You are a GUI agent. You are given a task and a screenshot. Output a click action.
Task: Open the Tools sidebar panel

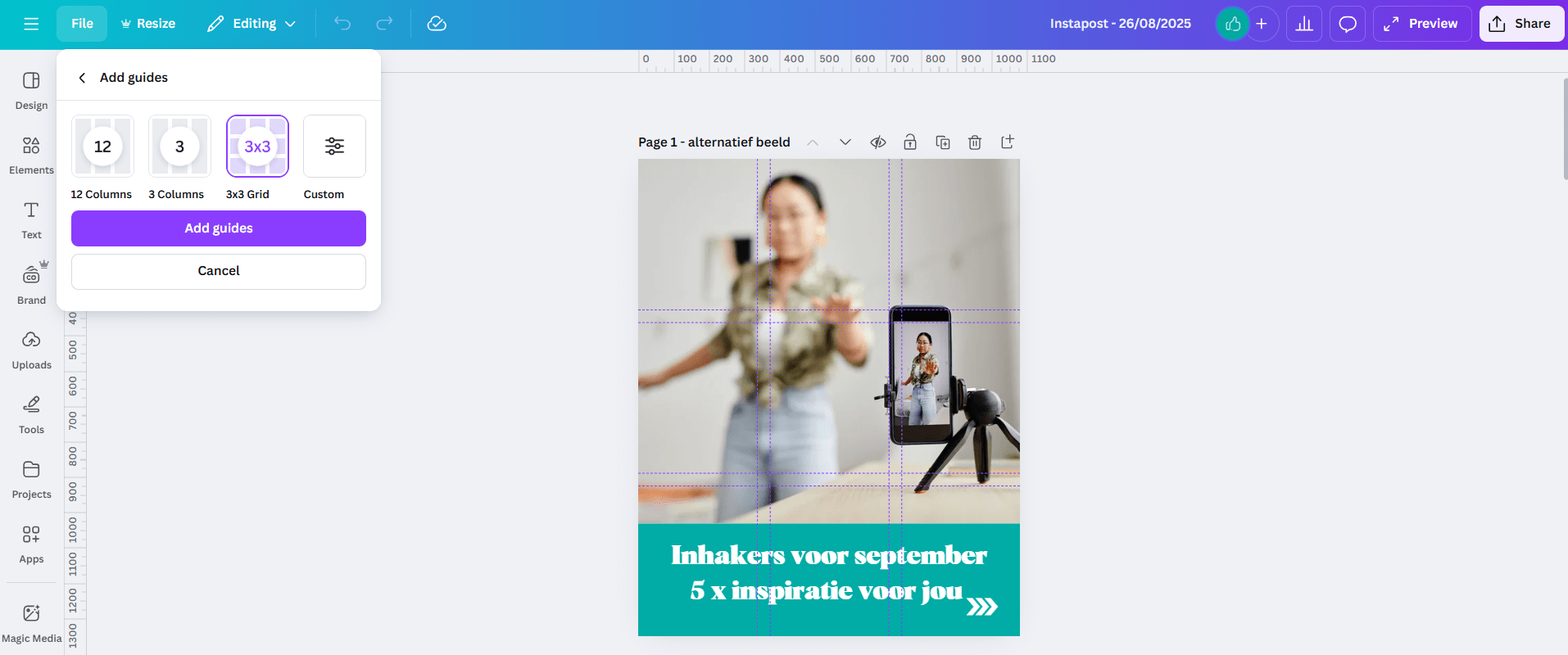[31, 414]
